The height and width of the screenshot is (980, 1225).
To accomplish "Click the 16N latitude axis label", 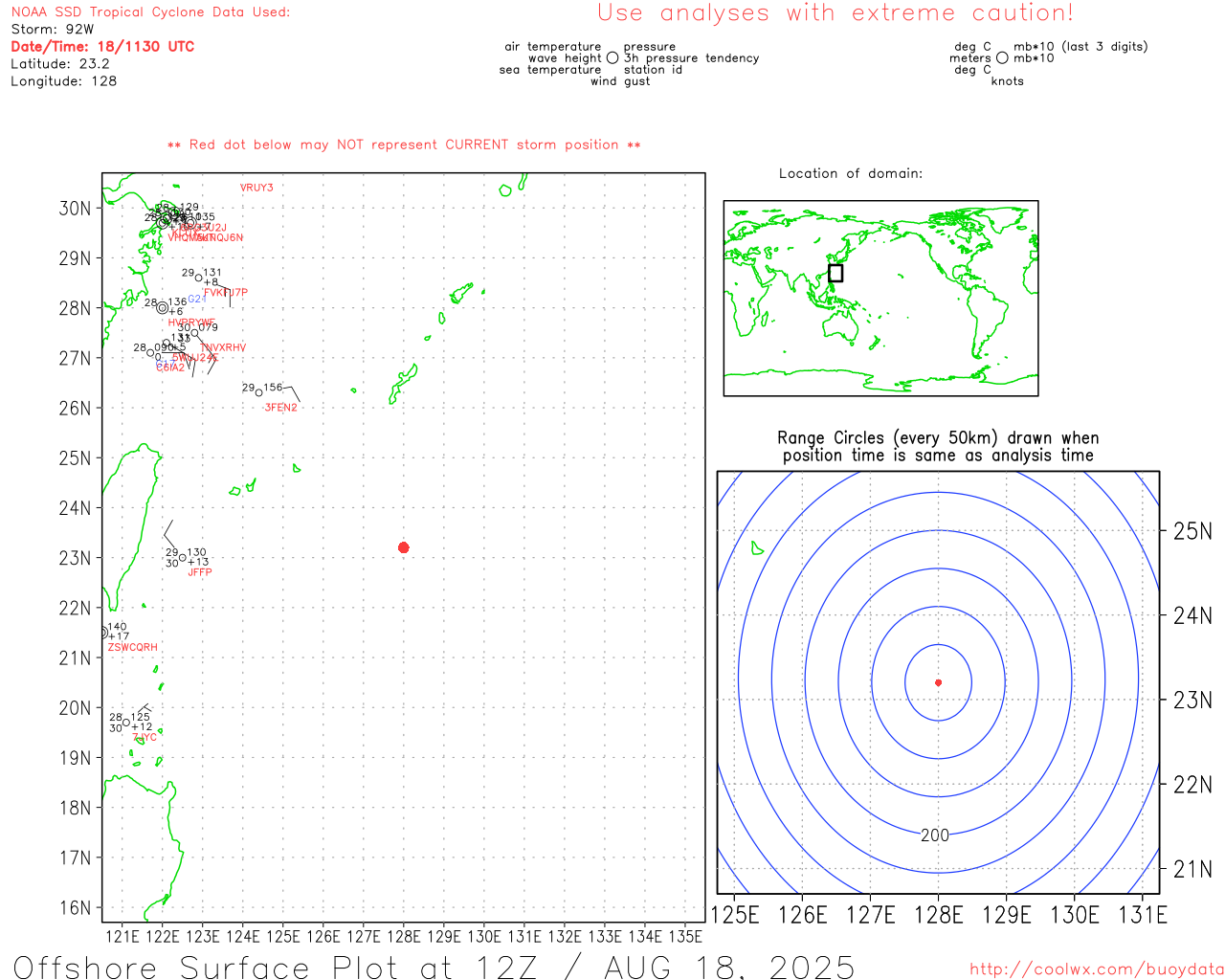I will (x=76, y=907).
